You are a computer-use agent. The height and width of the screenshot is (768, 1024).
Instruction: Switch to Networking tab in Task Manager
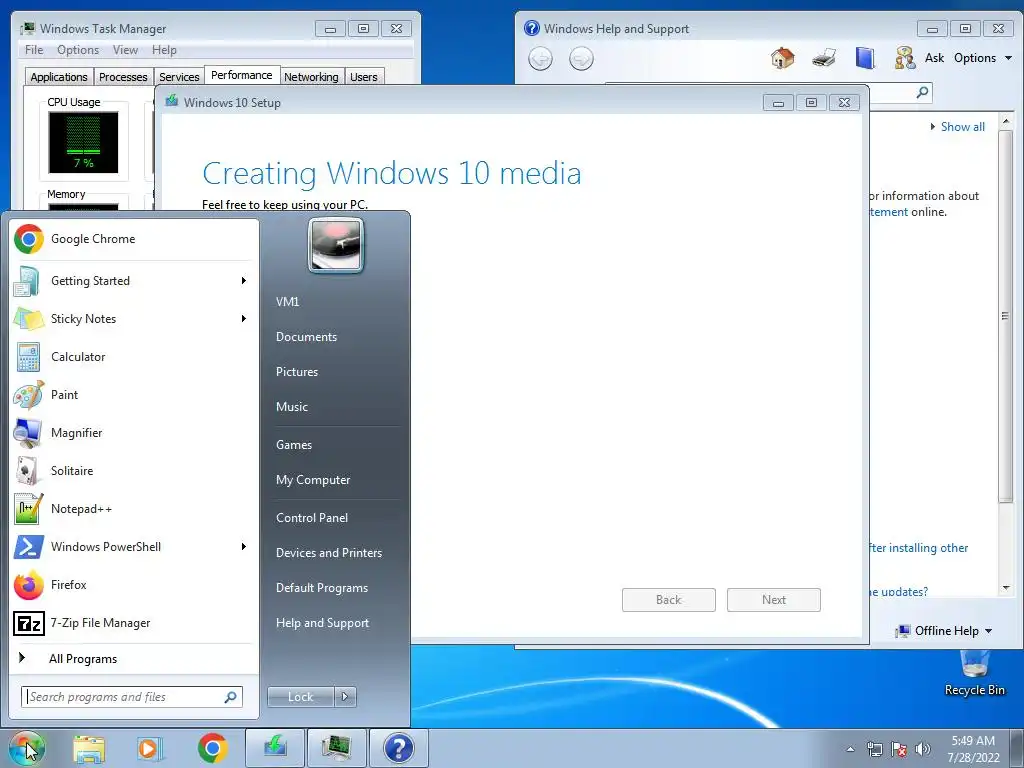tap(311, 77)
